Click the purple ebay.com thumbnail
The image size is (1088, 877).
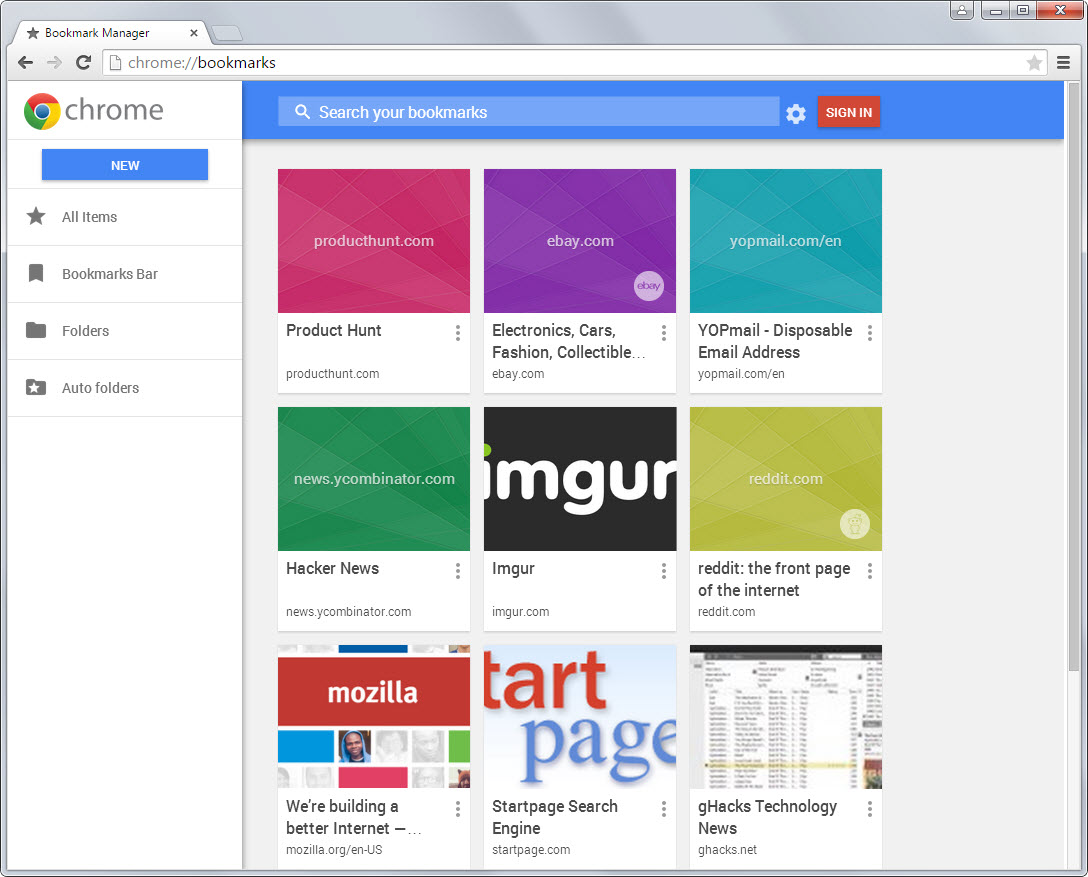(580, 241)
